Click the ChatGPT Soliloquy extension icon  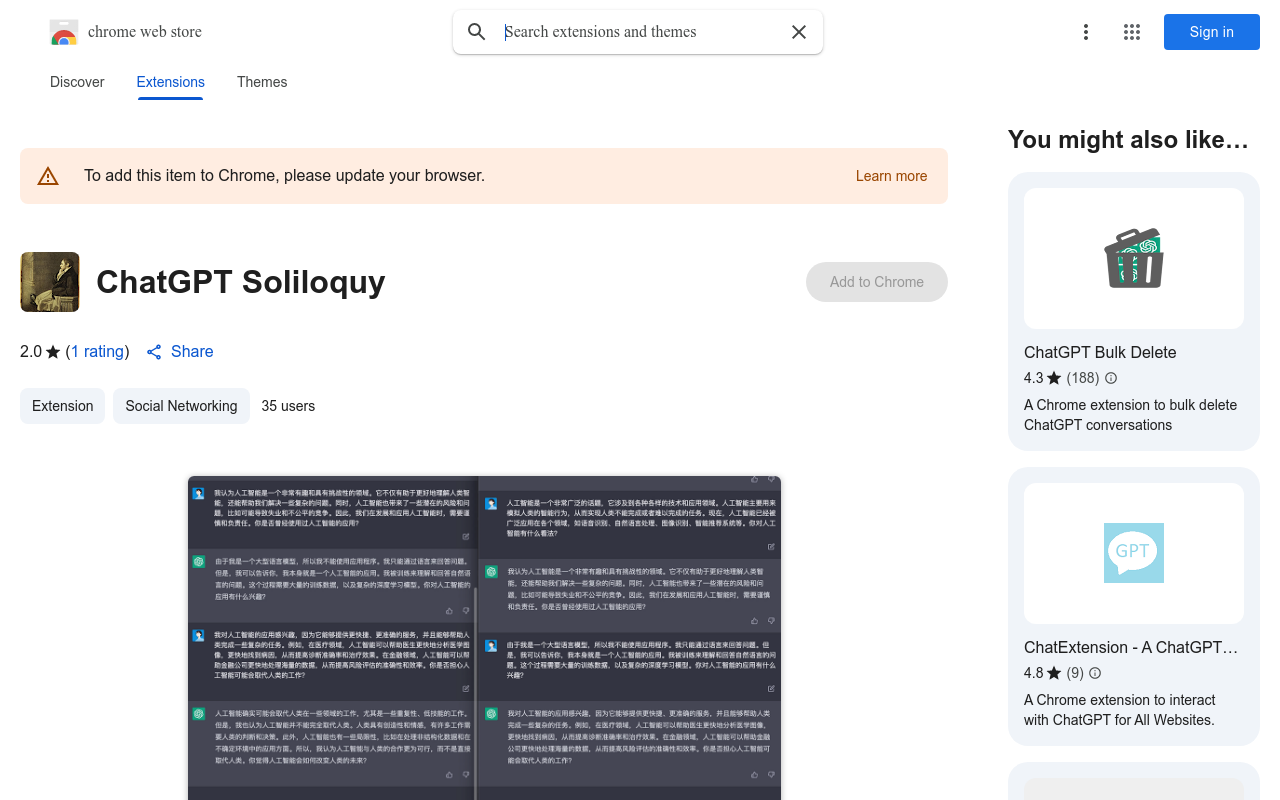50,282
